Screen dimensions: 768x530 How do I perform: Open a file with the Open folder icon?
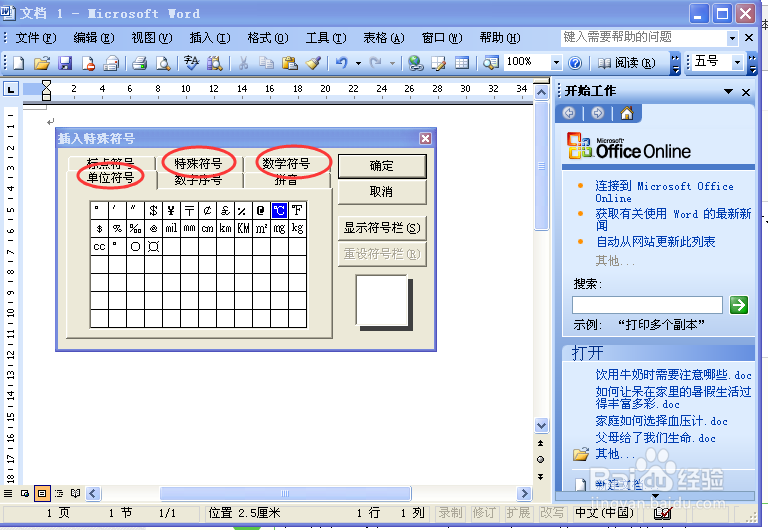[42, 63]
